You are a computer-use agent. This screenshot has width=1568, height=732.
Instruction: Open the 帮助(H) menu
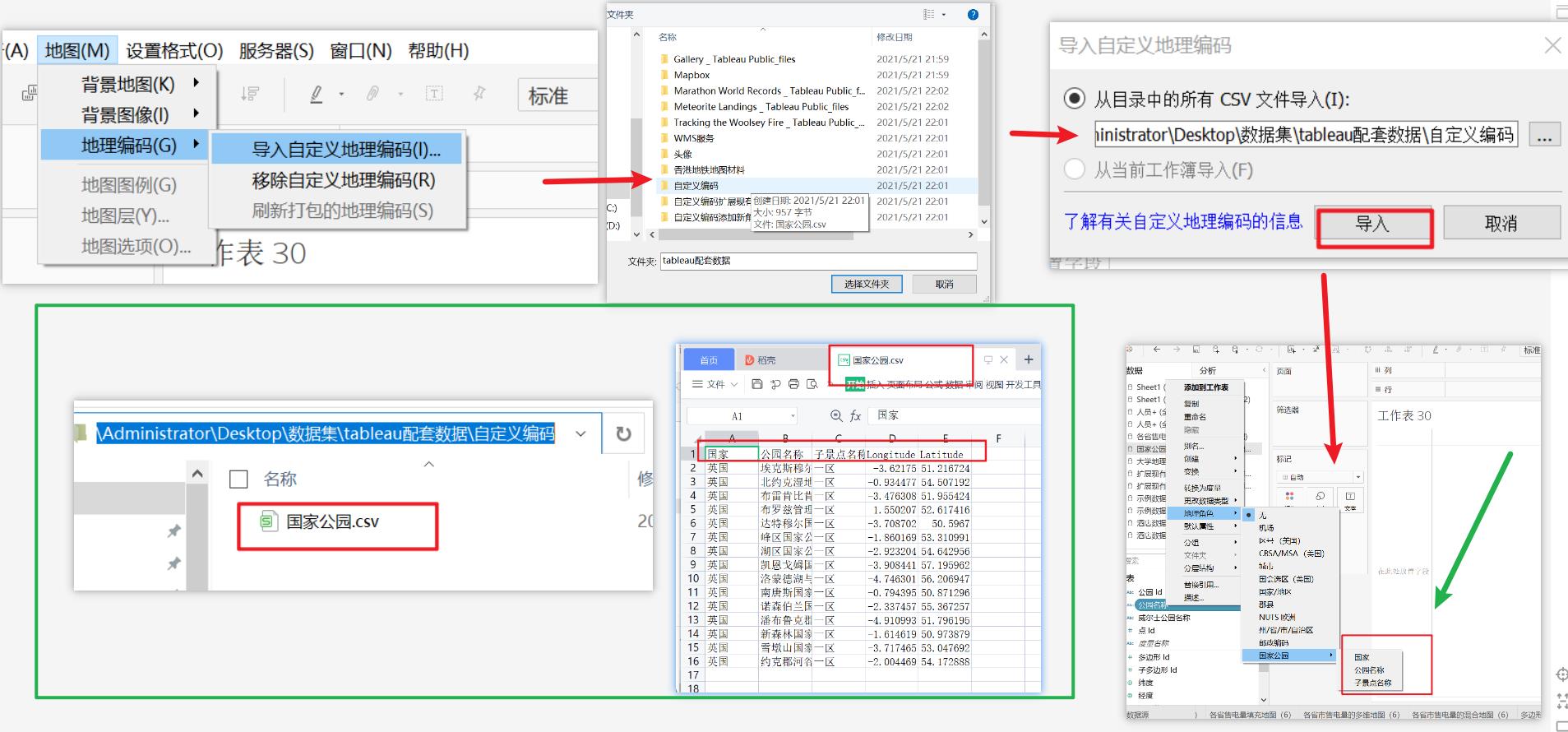point(438,51)
